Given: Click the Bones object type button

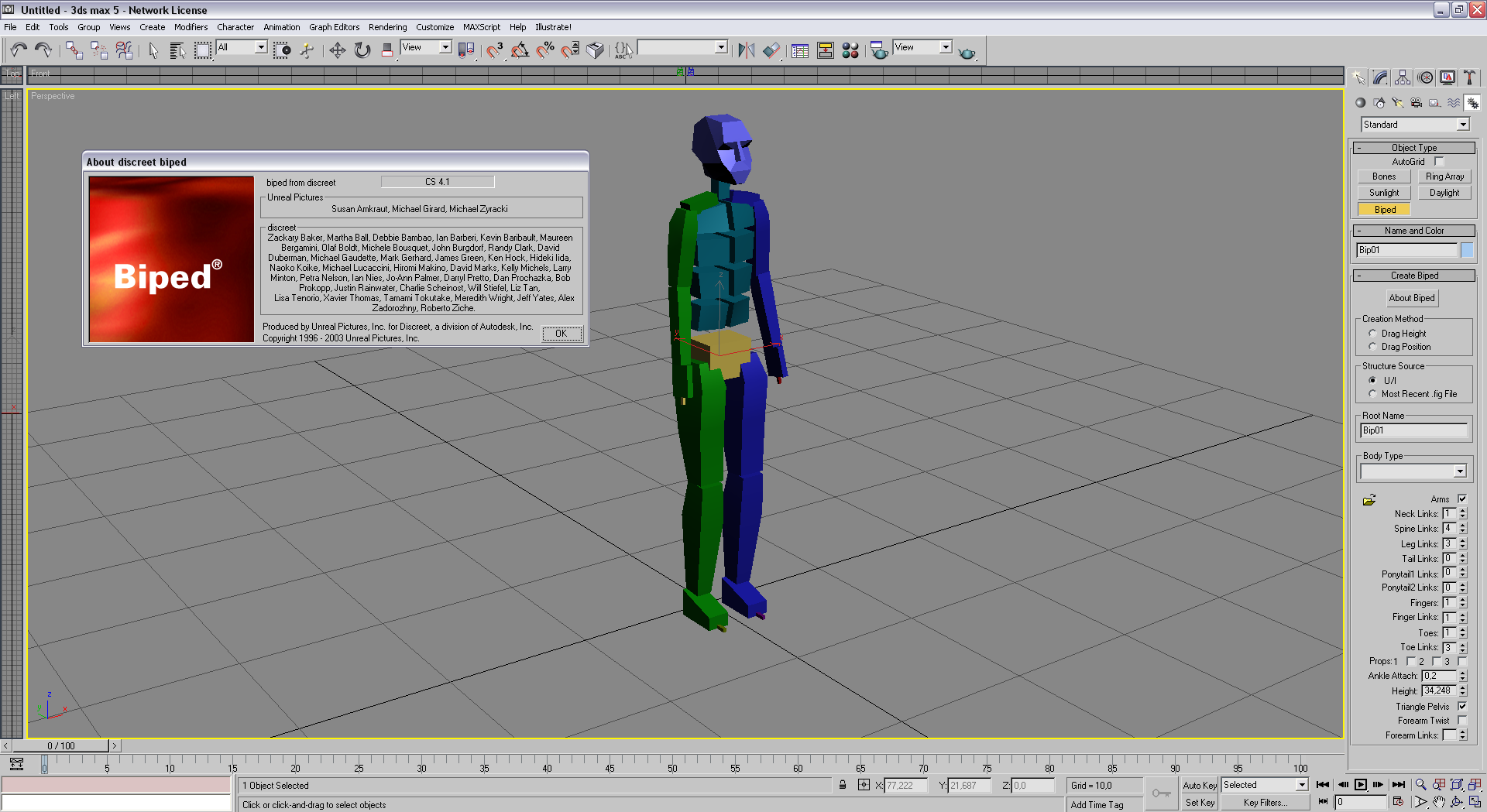Looking at the screenshot, I should [1384, 177].
